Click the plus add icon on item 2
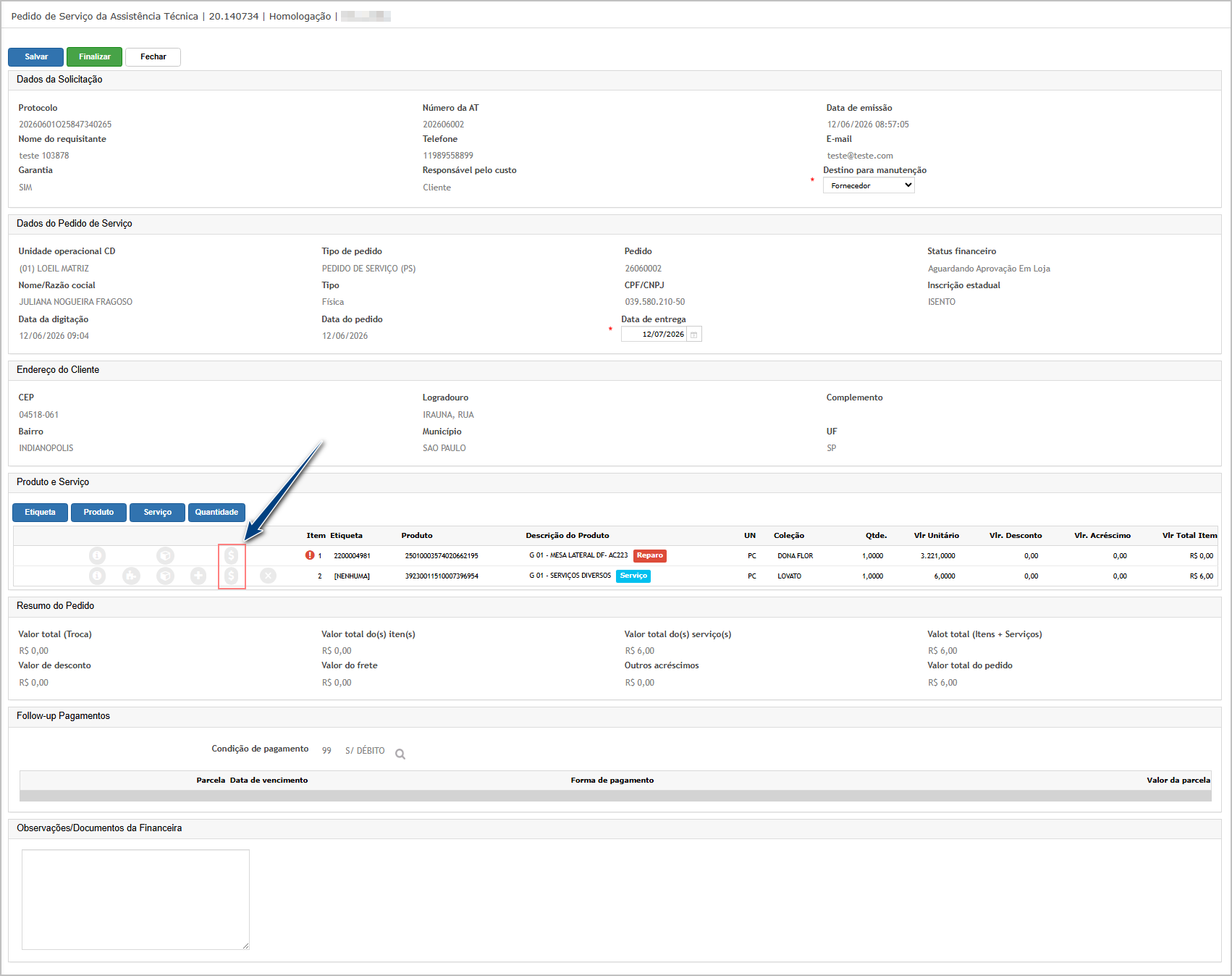The height and width of the screenshot is (976, 1232). (x=198, y=576)
